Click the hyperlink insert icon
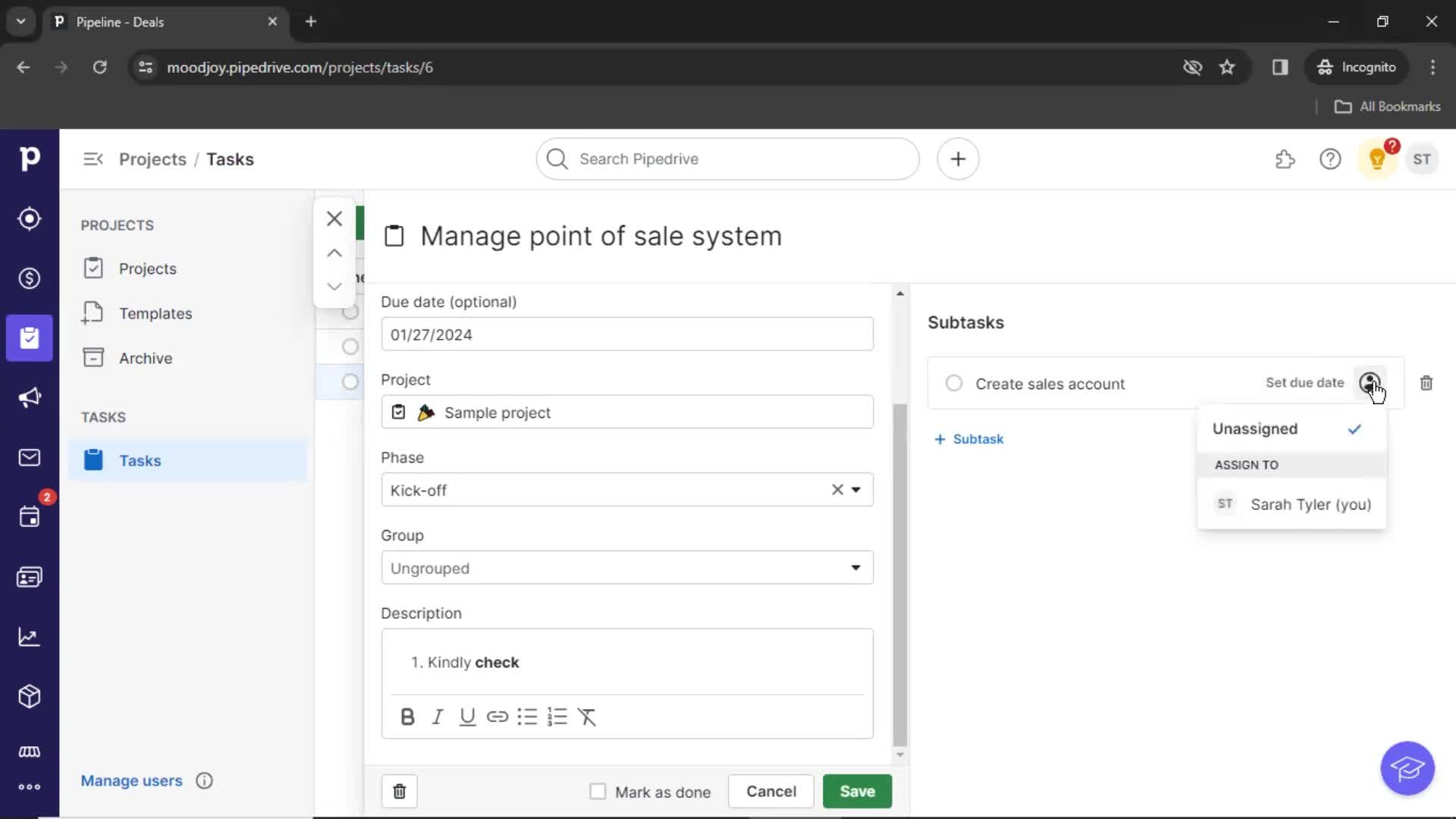 coord(497,717)
